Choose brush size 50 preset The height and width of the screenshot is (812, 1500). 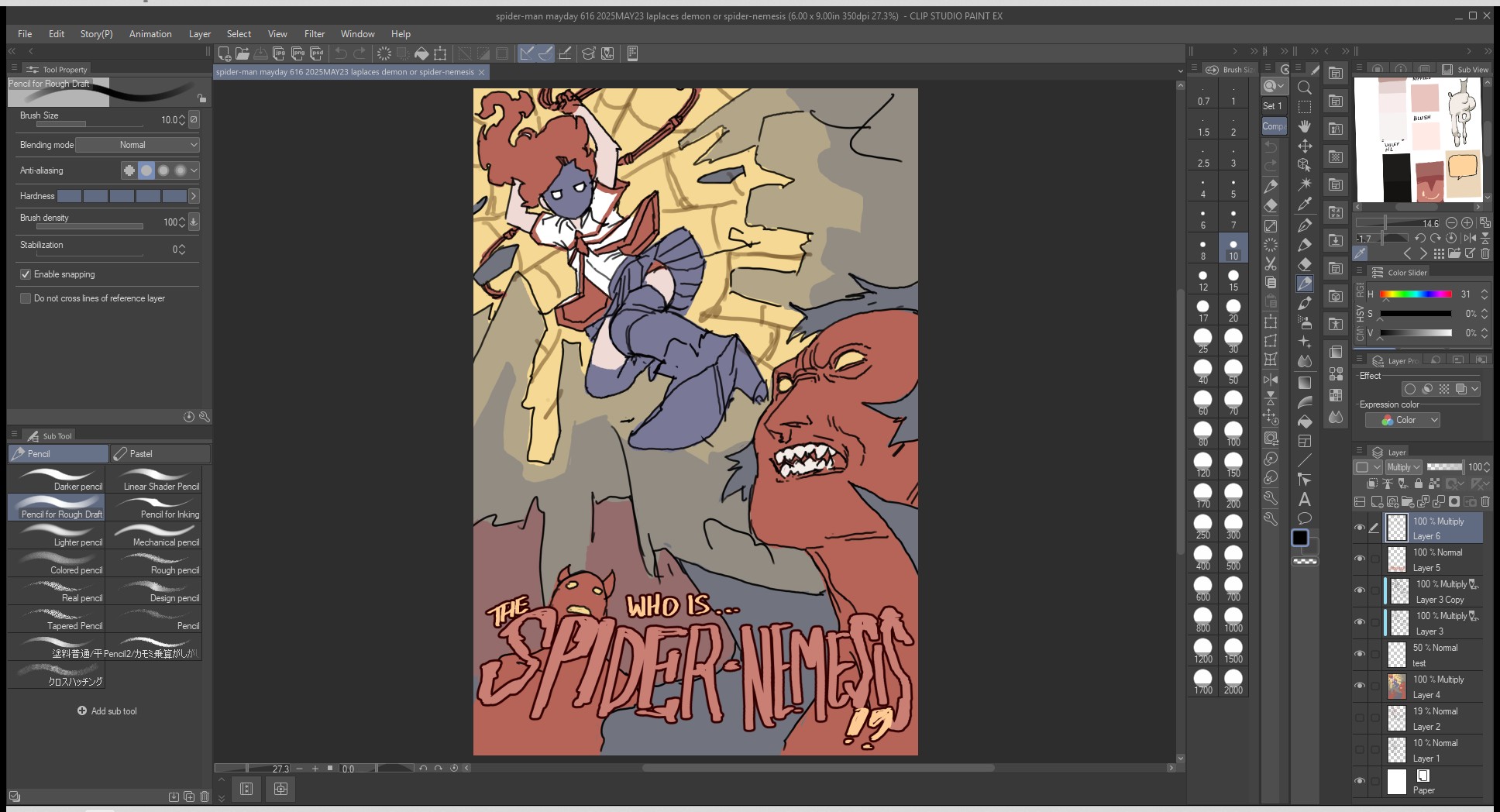[x=1233, y=371]
